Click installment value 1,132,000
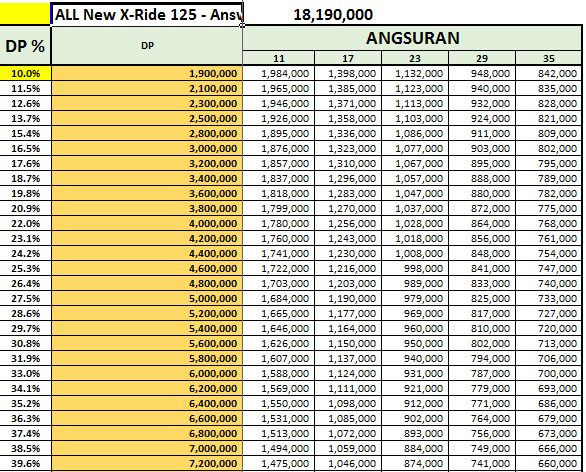This screenshot has width=586, height=472. pyautogui.click(x=414, y=73)
